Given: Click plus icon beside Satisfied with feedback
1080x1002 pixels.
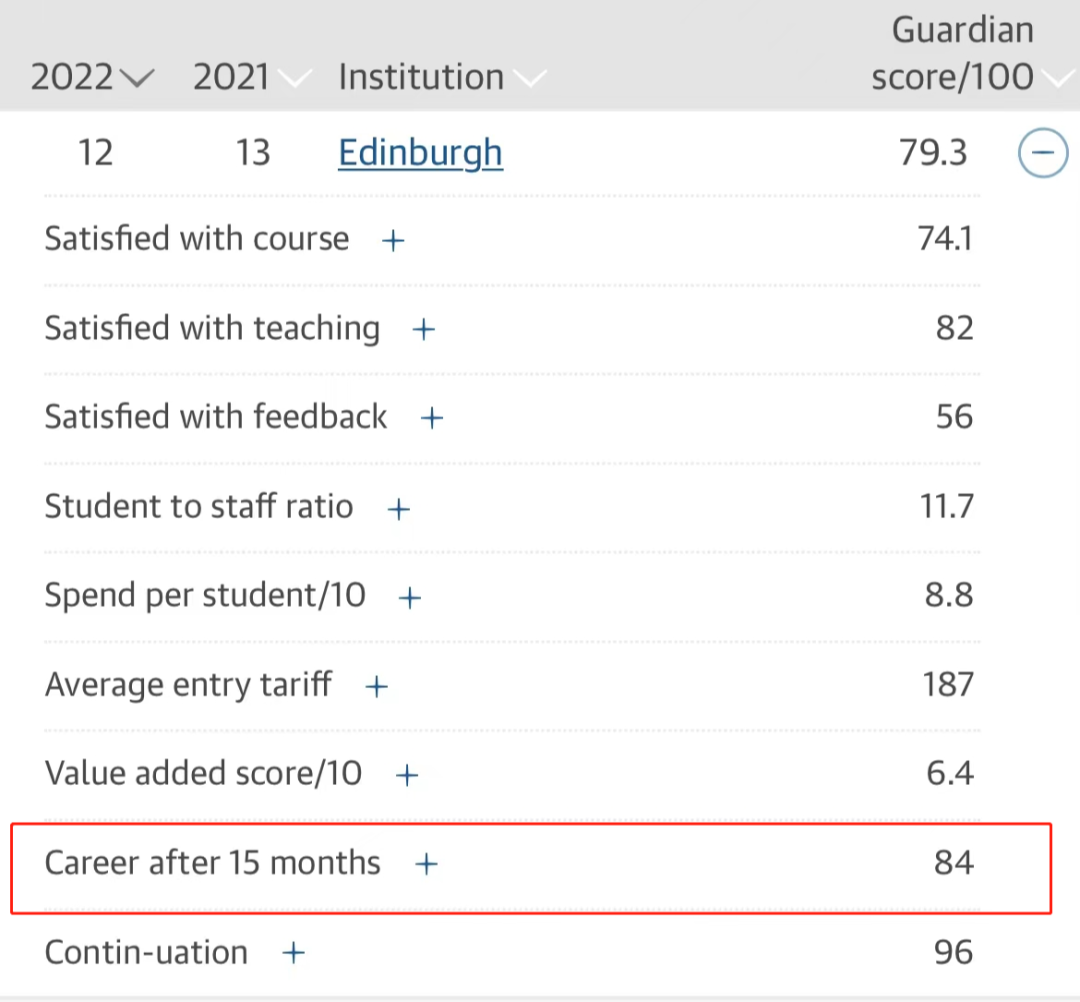Looking at the screenshot, I should [432, 419].
